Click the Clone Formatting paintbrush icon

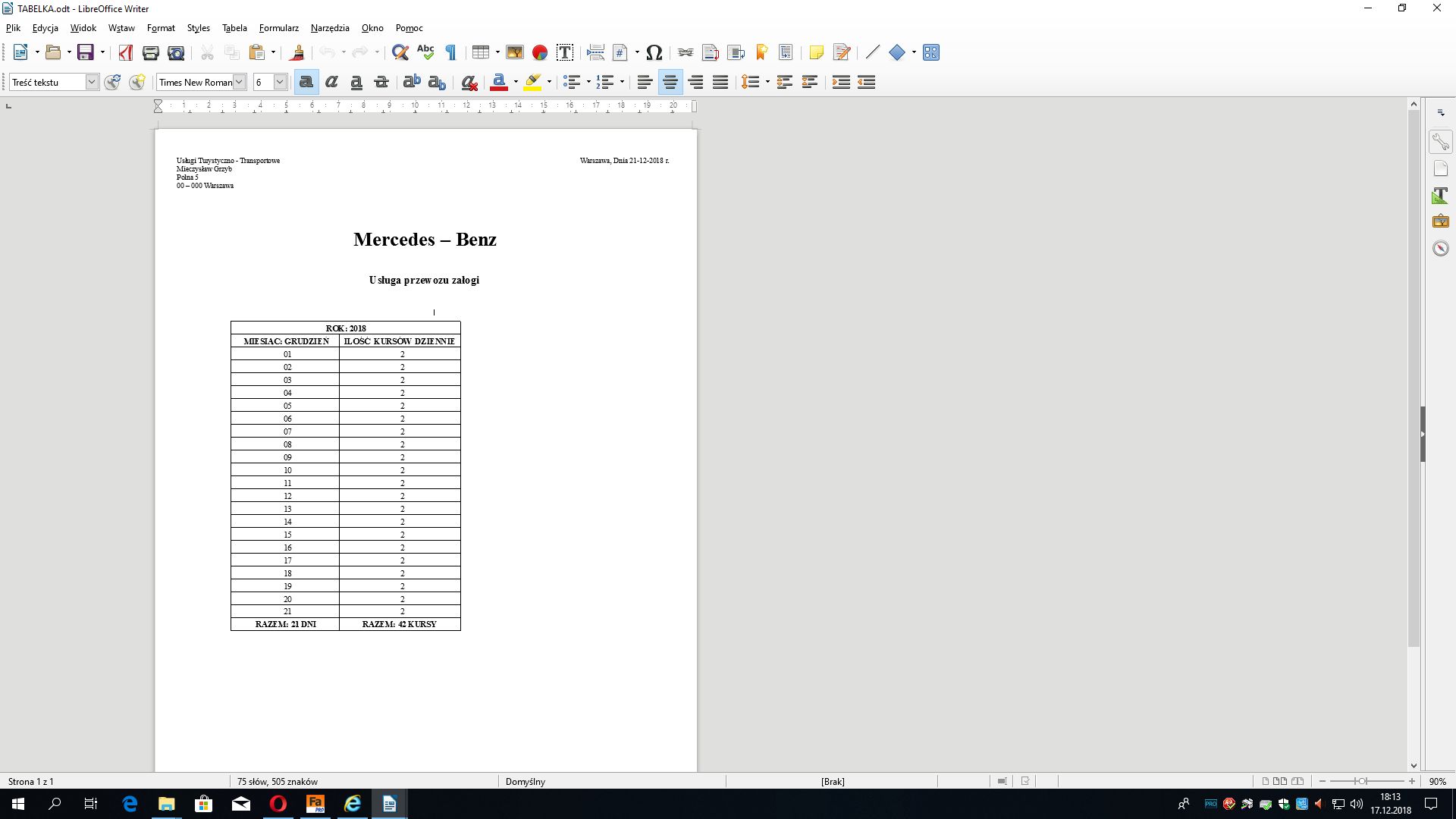point(297,52)
